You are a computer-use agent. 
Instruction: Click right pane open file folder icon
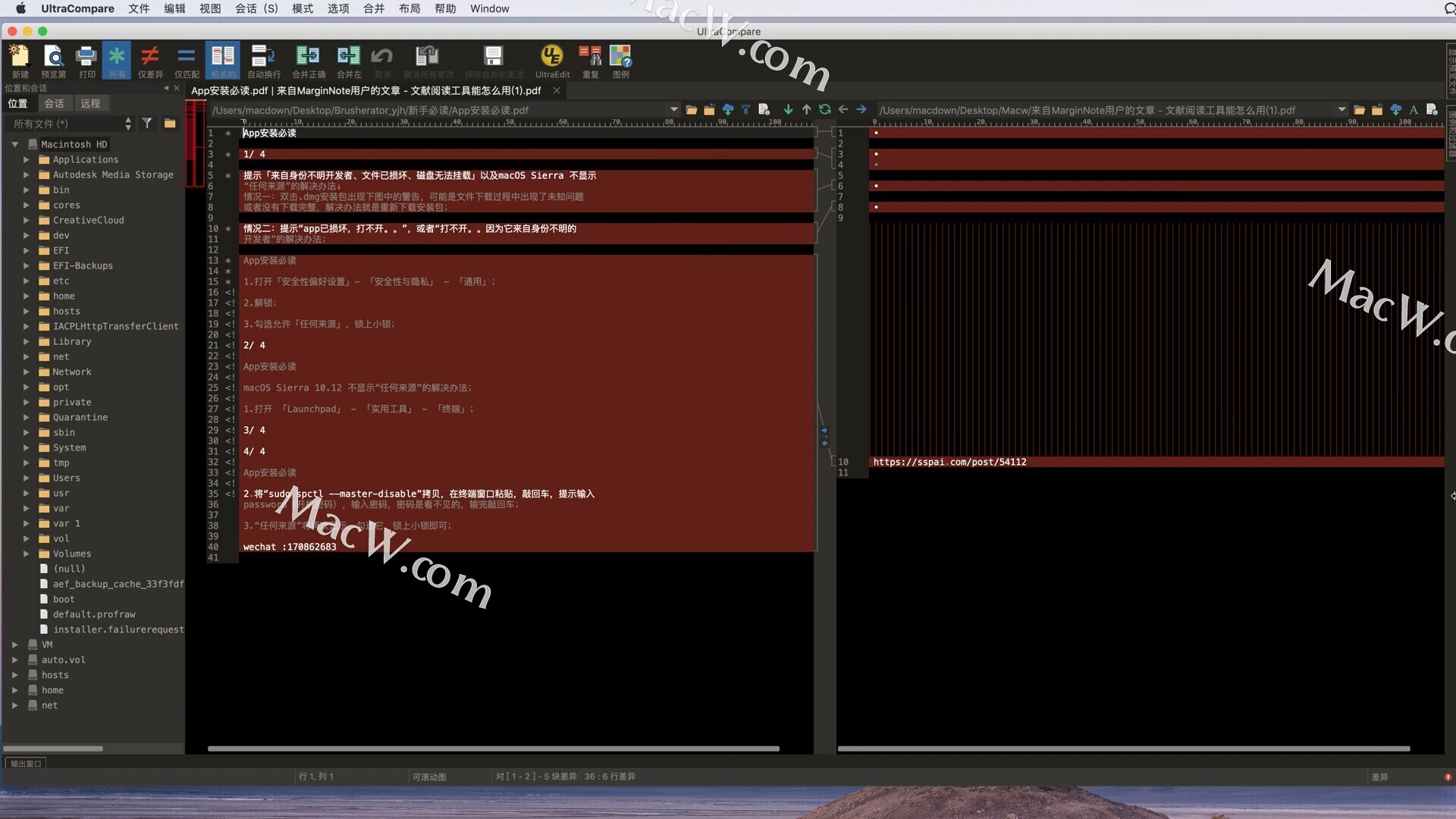(1359, 110)
